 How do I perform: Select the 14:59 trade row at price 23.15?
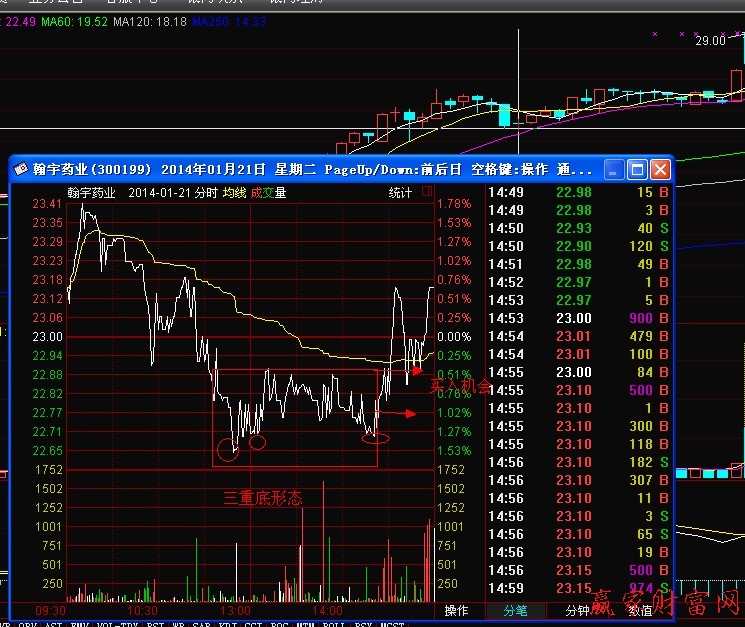click(578, 588)
